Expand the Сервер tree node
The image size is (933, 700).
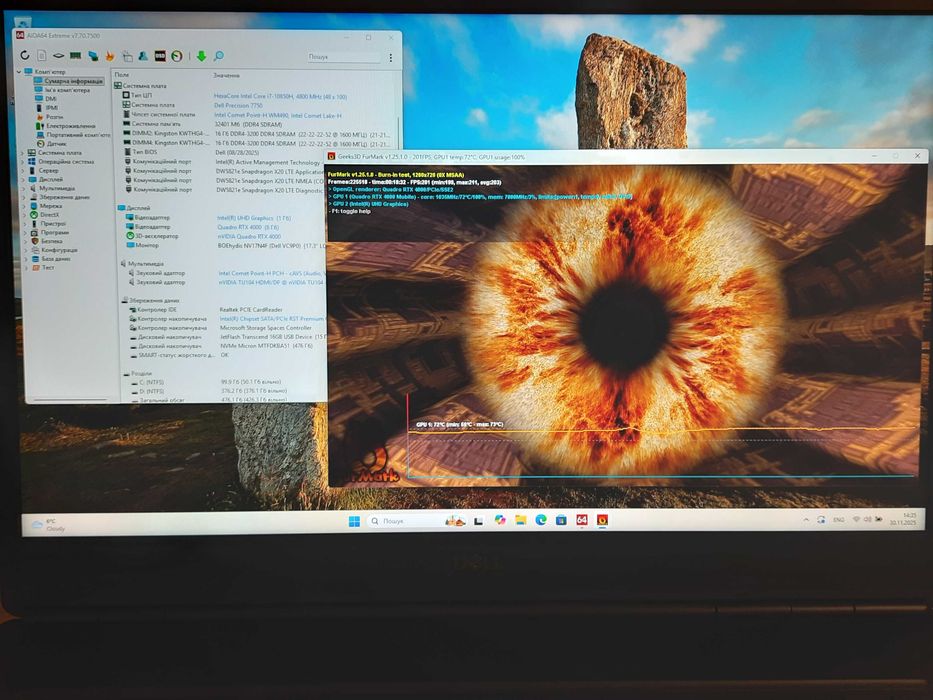click(23, 170)
